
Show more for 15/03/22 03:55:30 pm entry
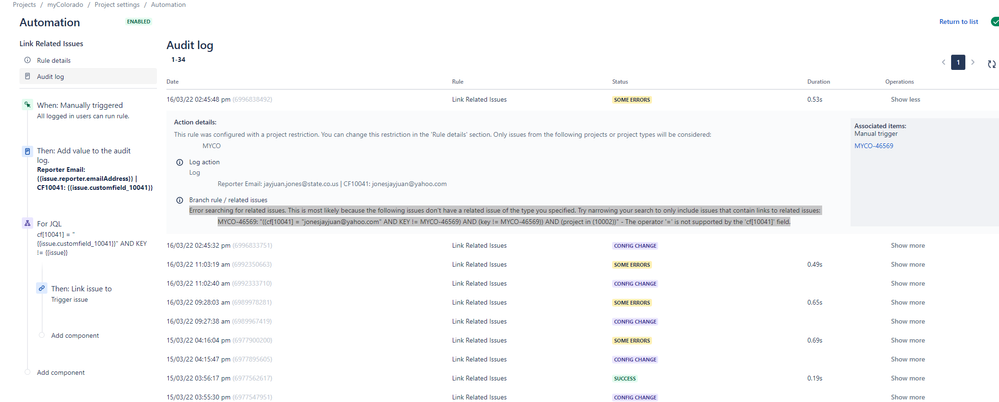[x=907, y=398]
